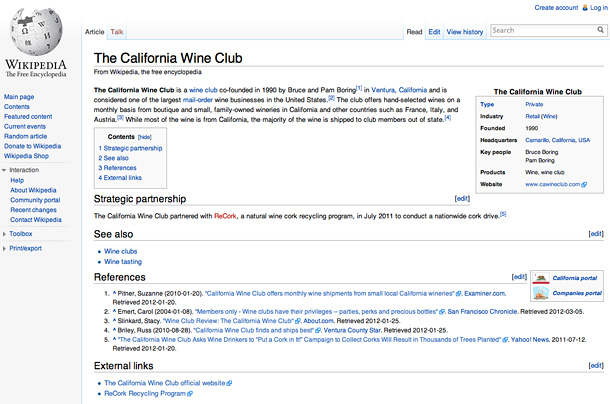Viewport: 610px width, 404px height.
Task: Open California Wine Club official website link
Action: pyautogui.click(x=165, y=383)
